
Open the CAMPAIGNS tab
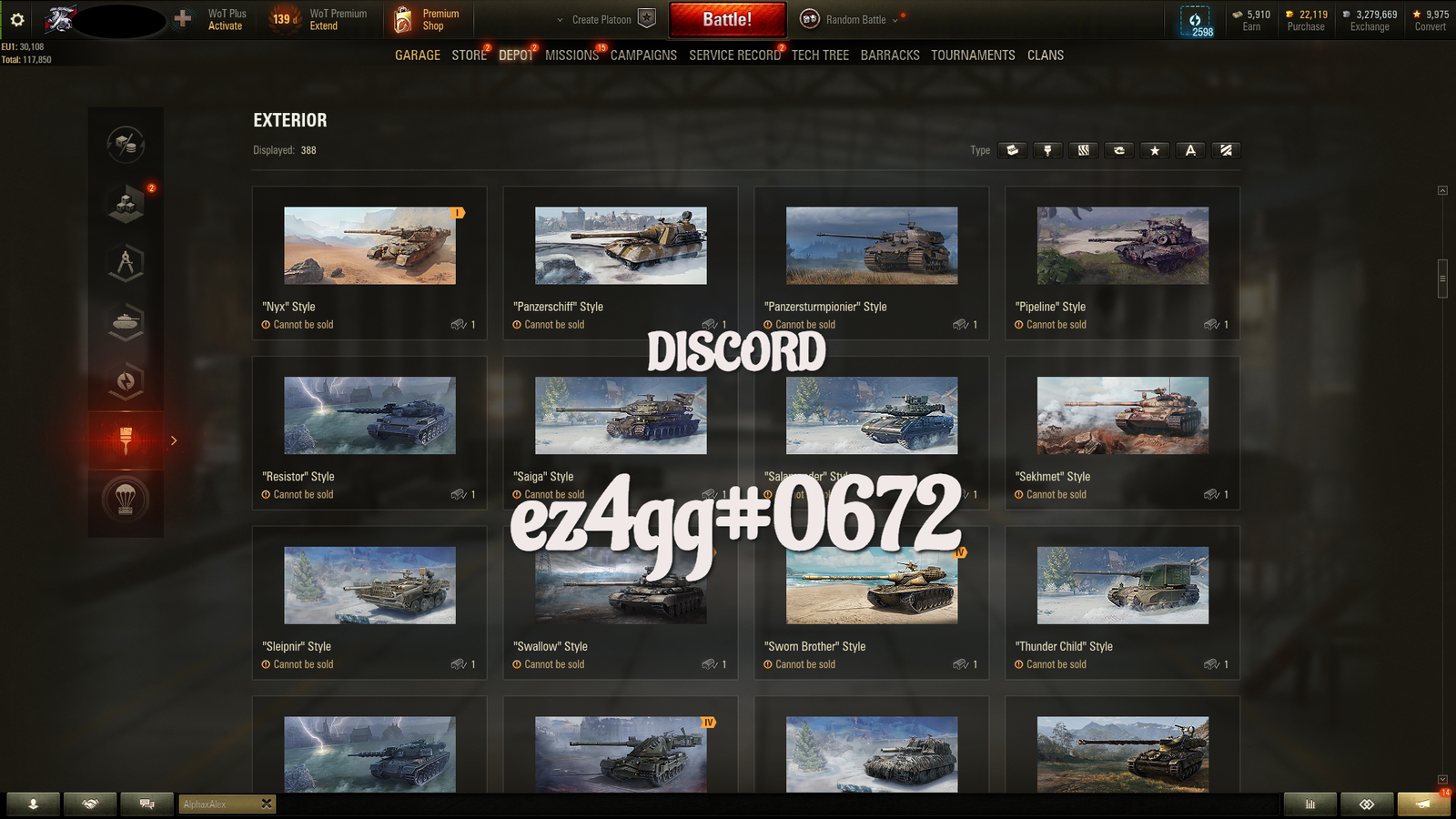[x=643, y=56]
